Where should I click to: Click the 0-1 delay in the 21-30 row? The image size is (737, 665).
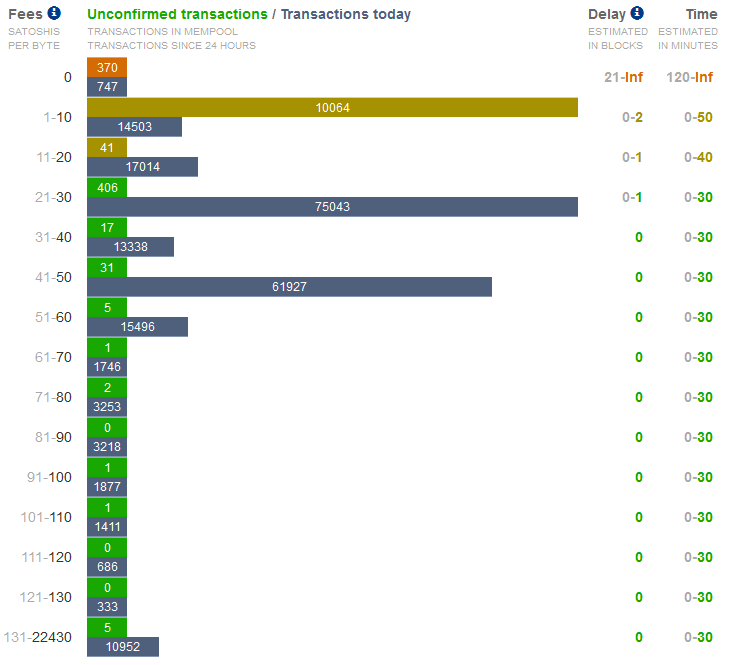632,197
